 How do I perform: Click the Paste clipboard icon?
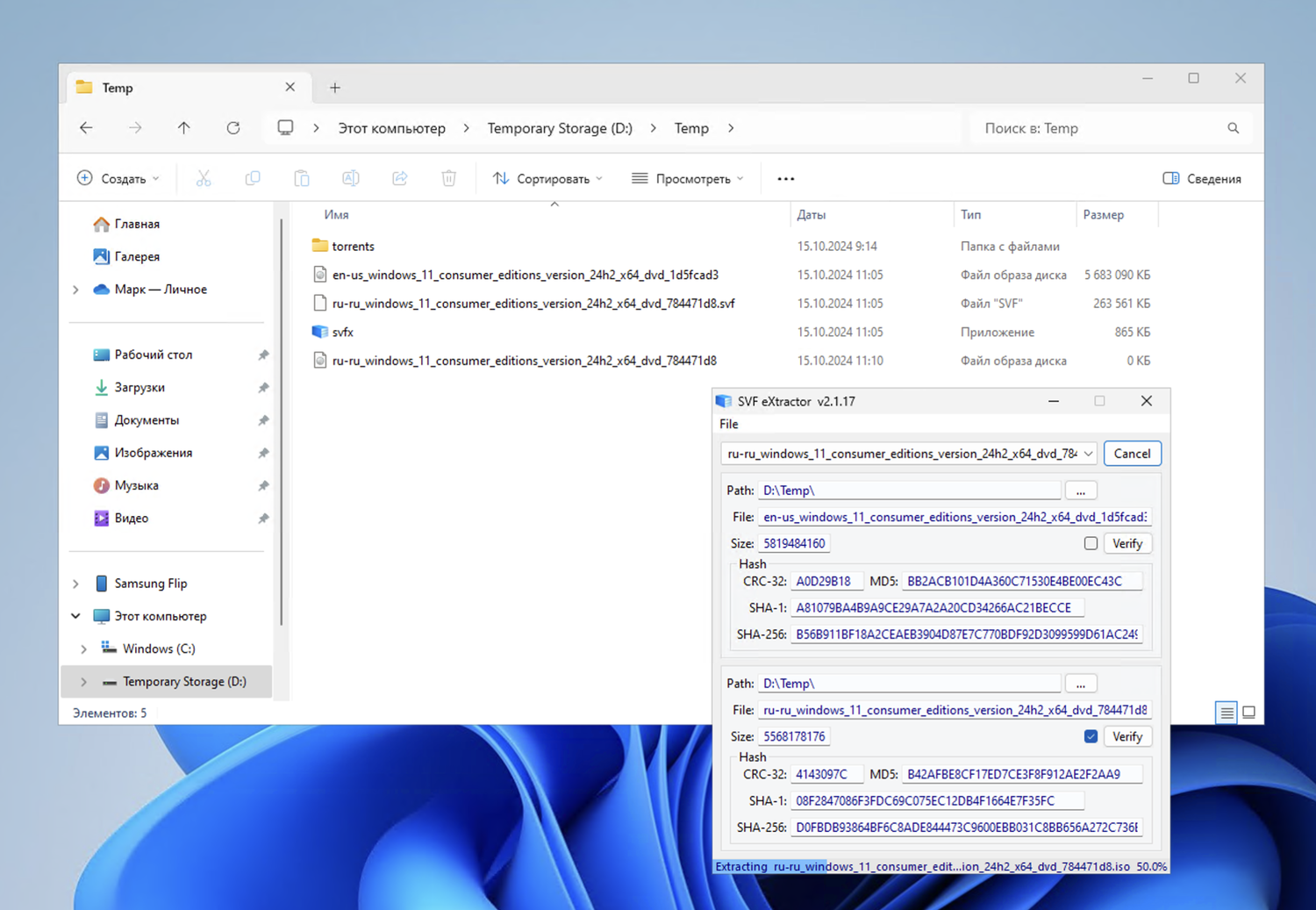pyautogui.click(x=302, y=178)
